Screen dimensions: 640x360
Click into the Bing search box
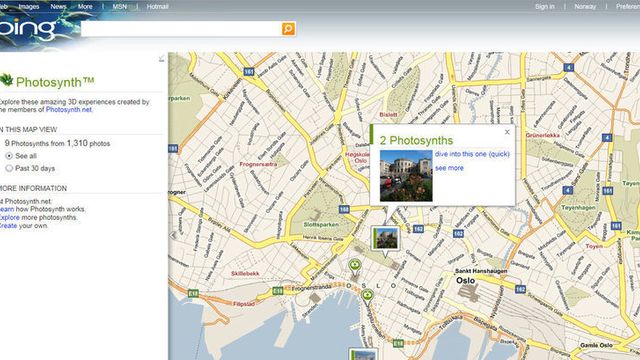(181, 29)
